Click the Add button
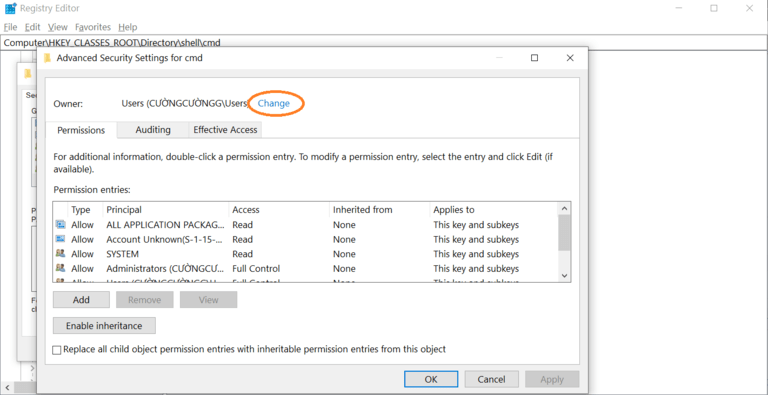The width and height of the screenshot is (768, 395). click(x=81, y=300)
